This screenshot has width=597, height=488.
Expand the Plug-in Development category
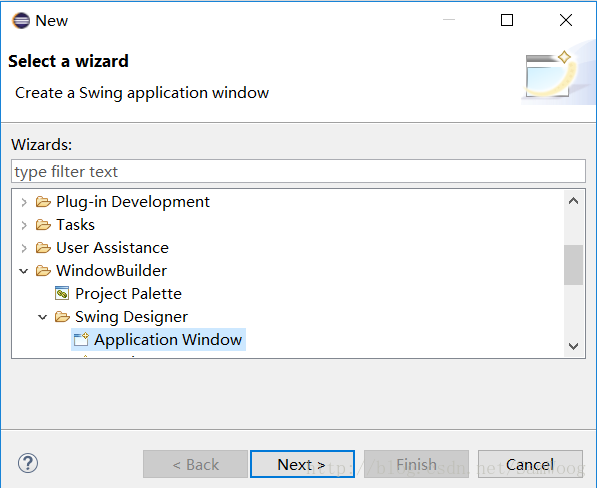[24, 202]
